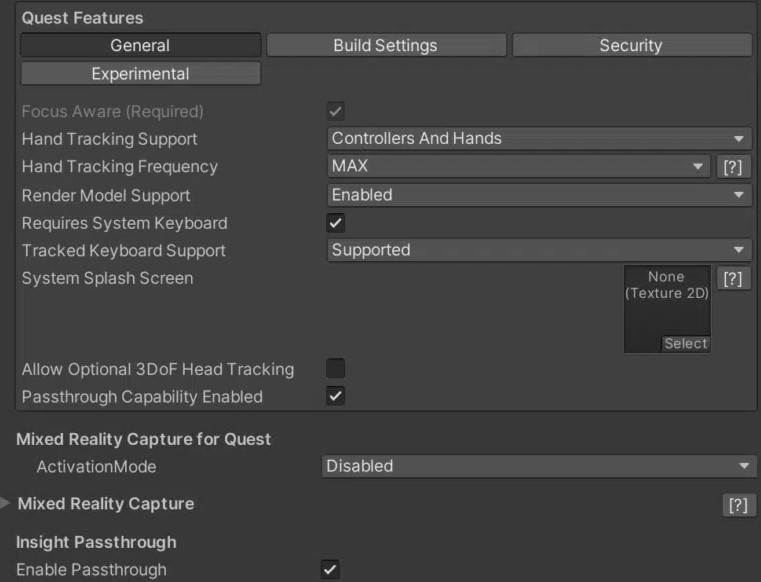Click the Focus Aware (Required) label

[113, 112]
